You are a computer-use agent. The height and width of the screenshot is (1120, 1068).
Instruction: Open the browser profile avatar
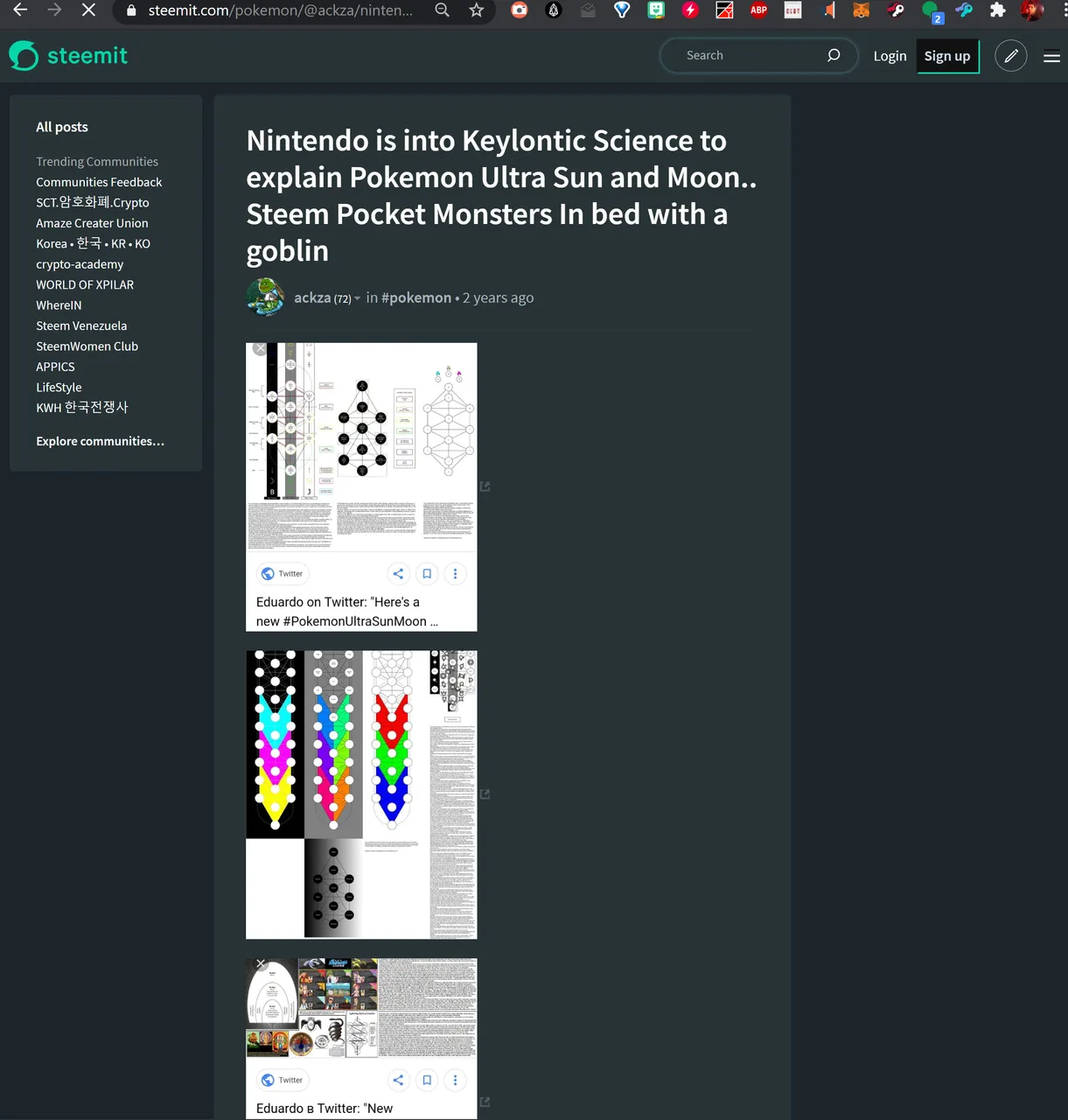[x=1032, y=10]
